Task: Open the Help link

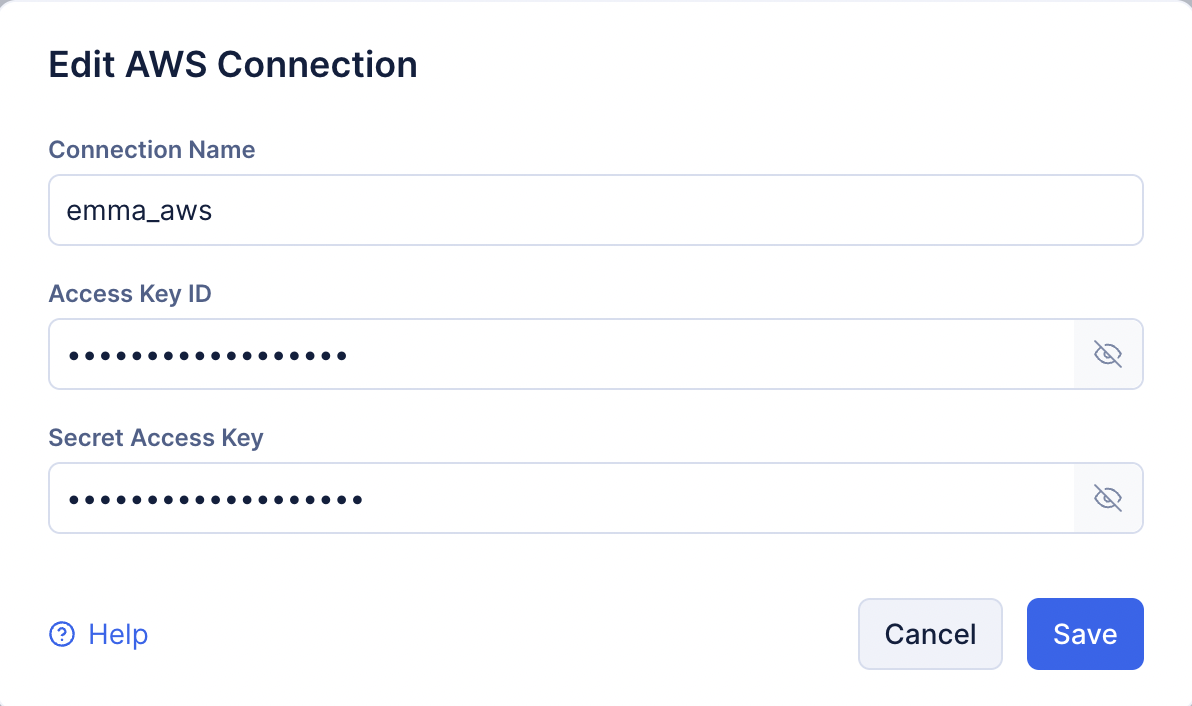Action: tap(118, 634)
